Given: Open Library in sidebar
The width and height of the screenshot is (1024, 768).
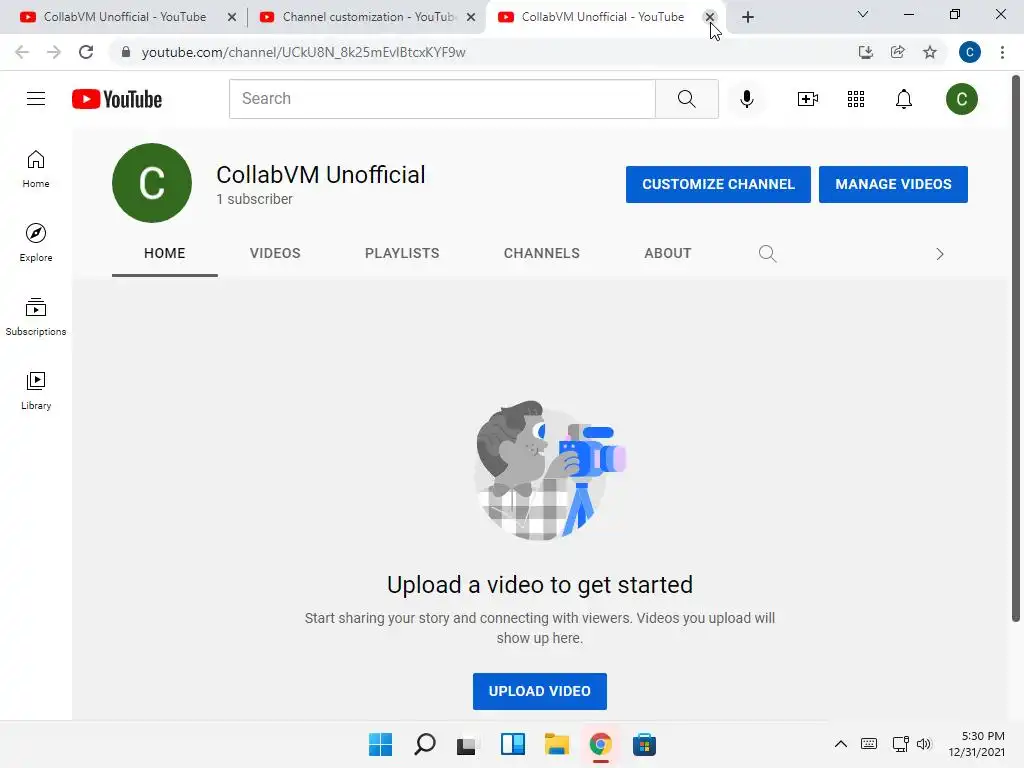Looking at the screenshot, I should point(36,391).
